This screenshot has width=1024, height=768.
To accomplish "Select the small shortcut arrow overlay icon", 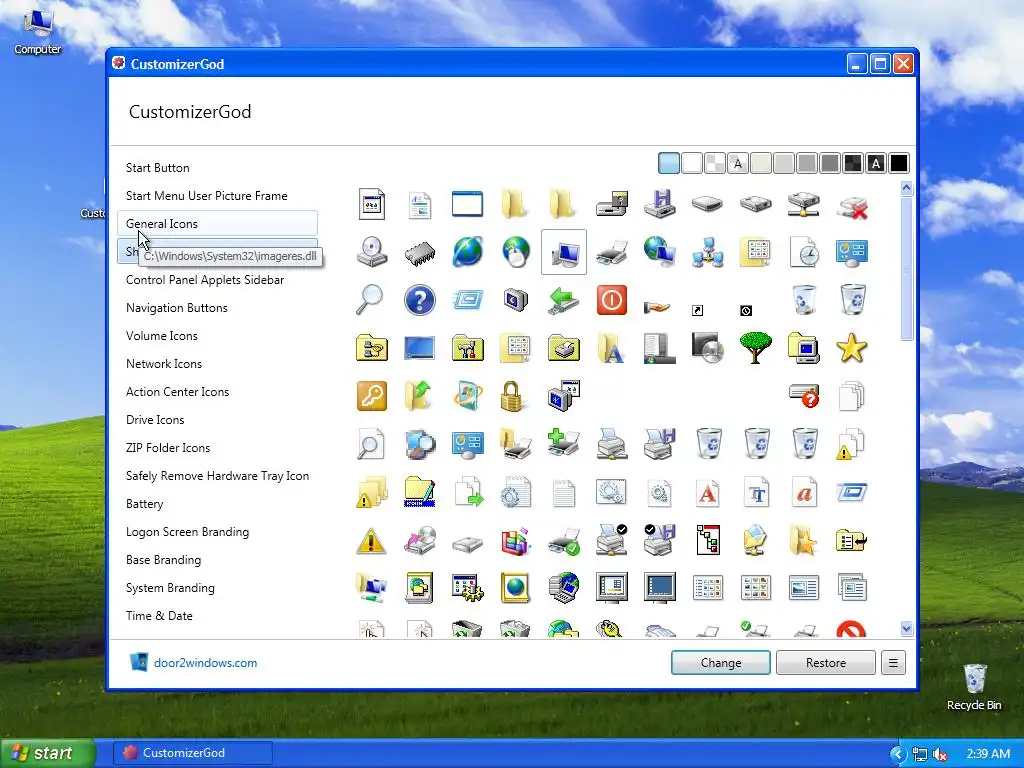I will click(697, 311).
